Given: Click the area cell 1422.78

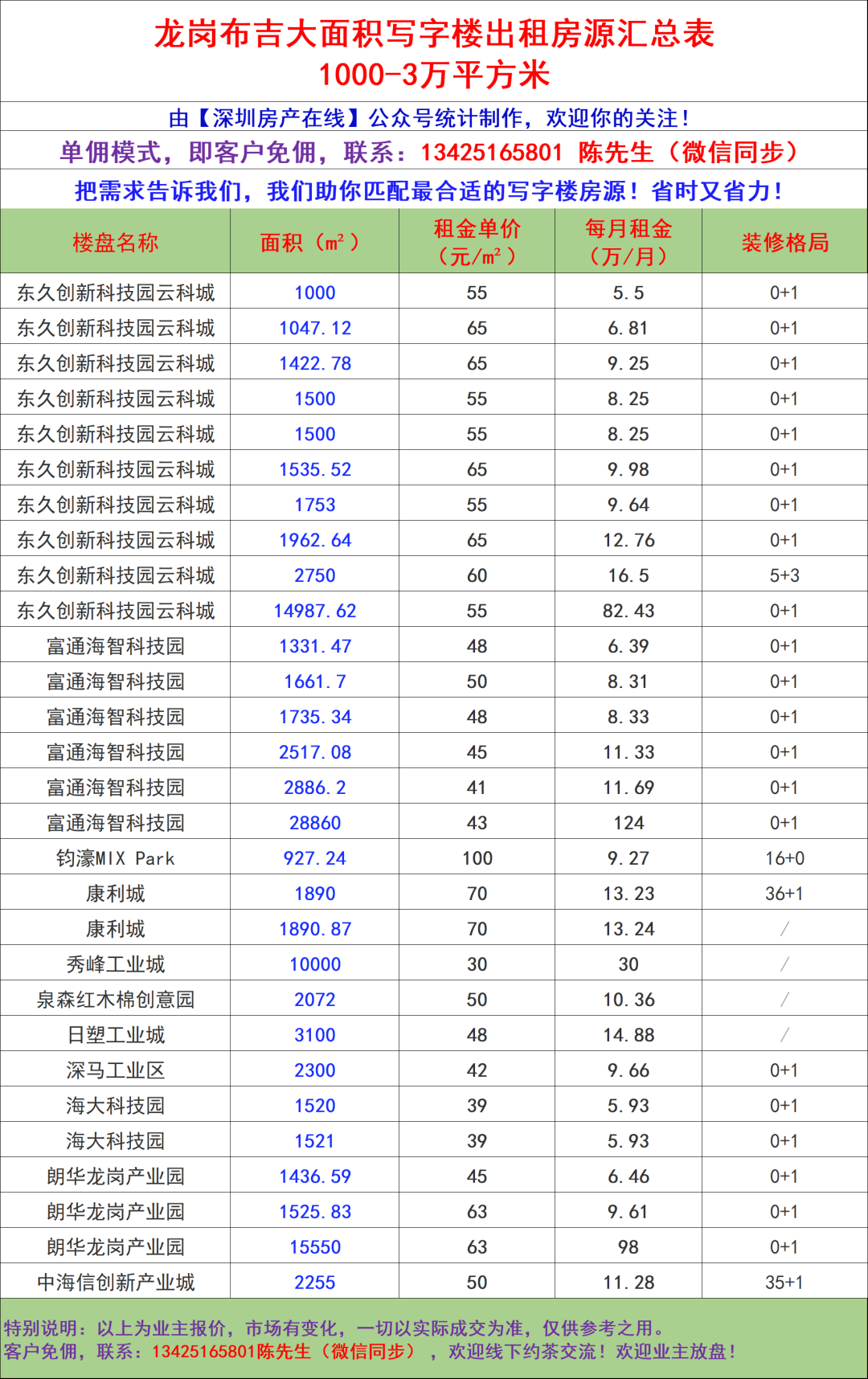Looking at the screenshot, I should [315, 363].
